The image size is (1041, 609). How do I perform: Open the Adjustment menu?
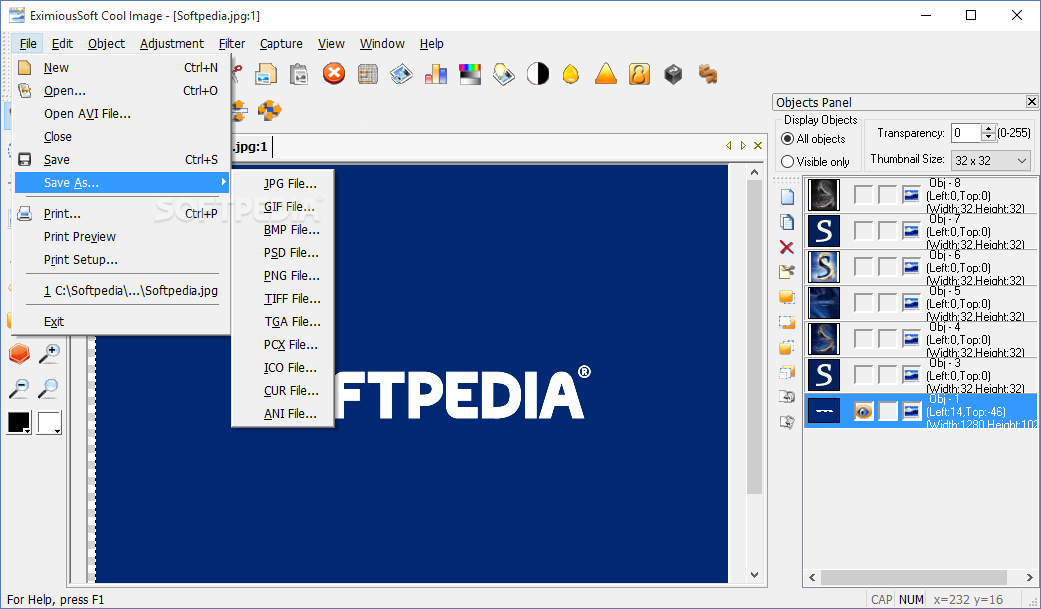tap(171, 44)
